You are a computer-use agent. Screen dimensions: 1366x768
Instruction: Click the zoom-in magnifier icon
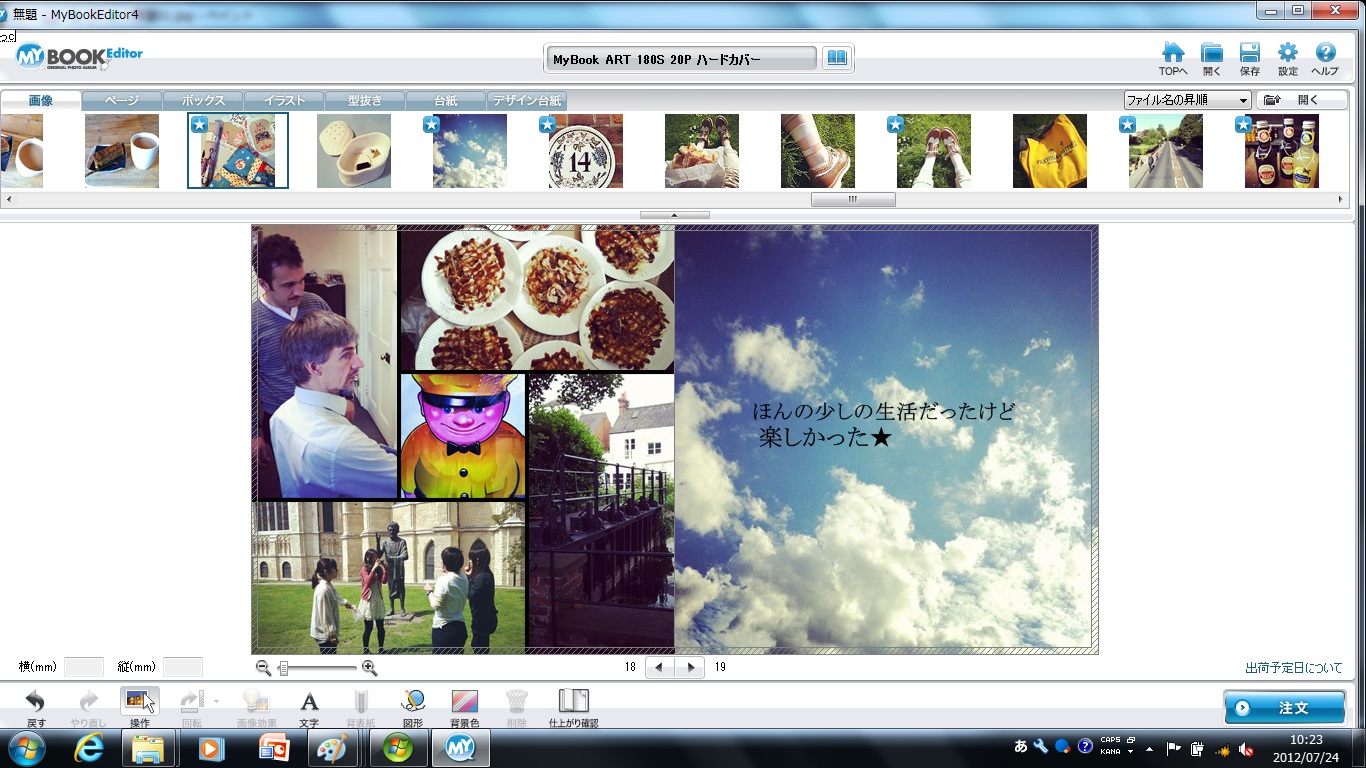coord(369,667)
